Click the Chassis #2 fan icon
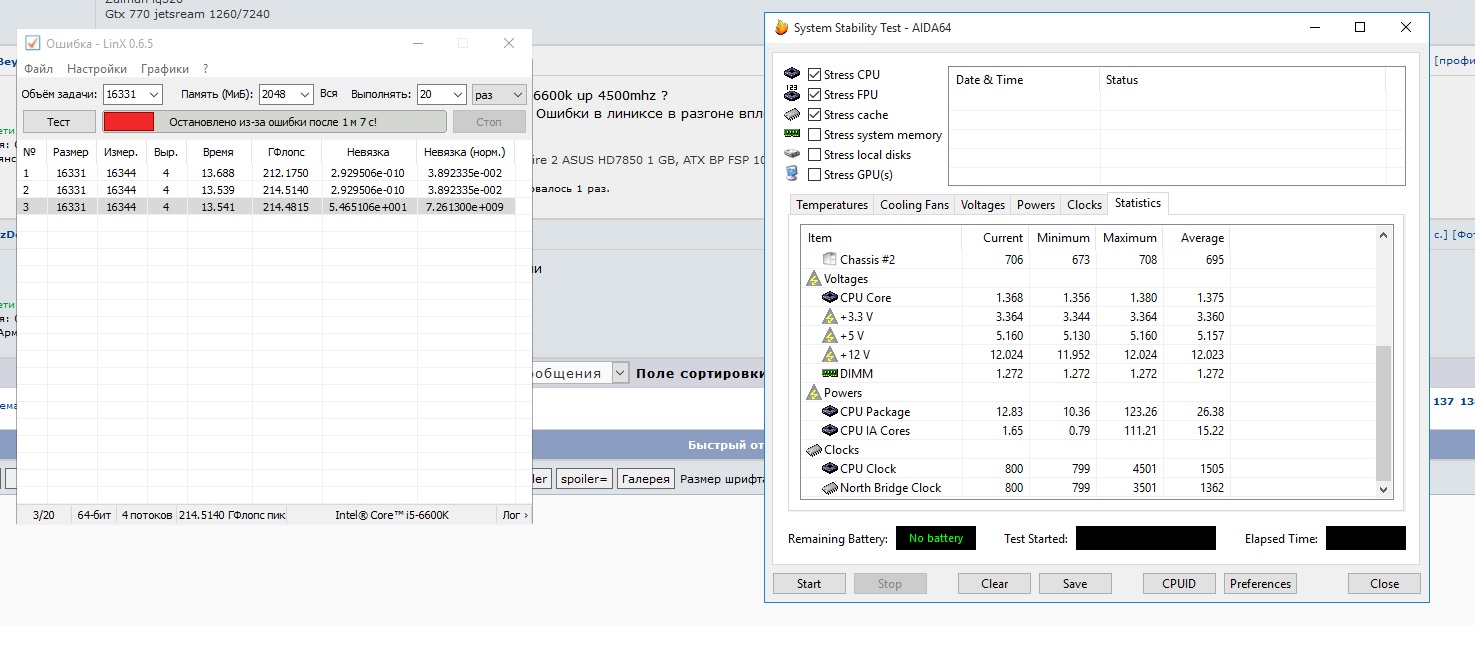Viewport: 1475px width, 648px height. (829, 259)
